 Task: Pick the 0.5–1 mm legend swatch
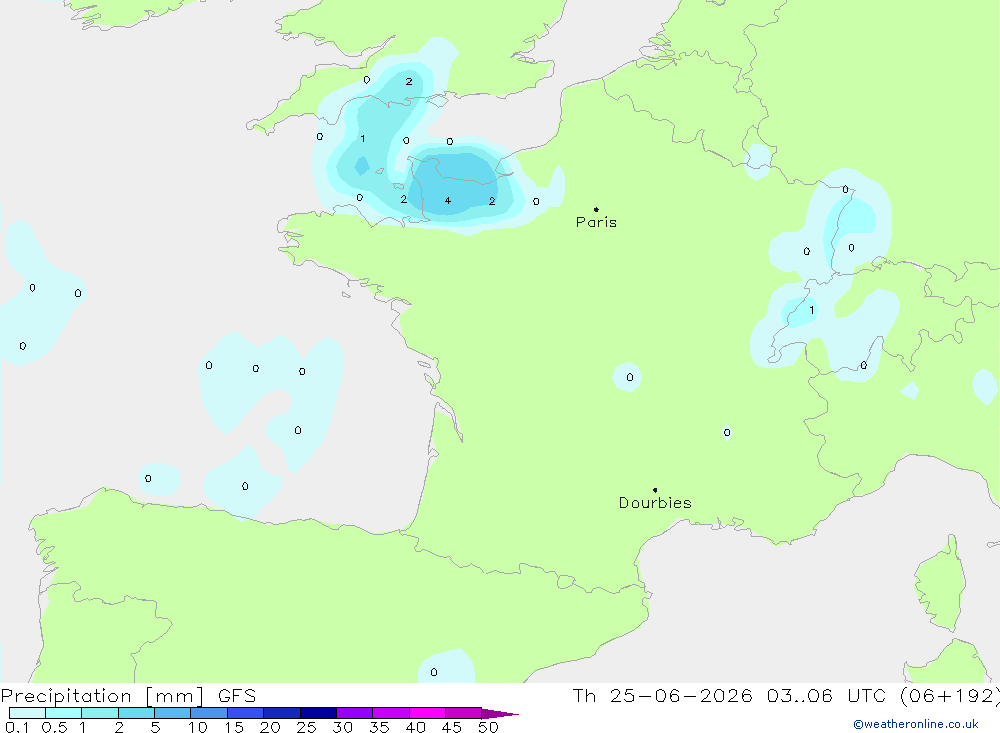pyautogui.click(x=64, y=713)
